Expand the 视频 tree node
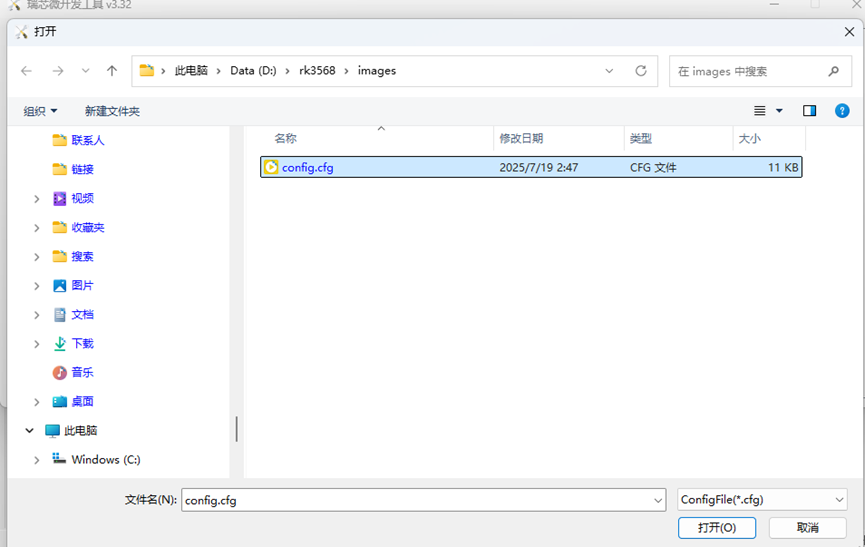This screenshot has height=547, width=865. tap(36, 199)
